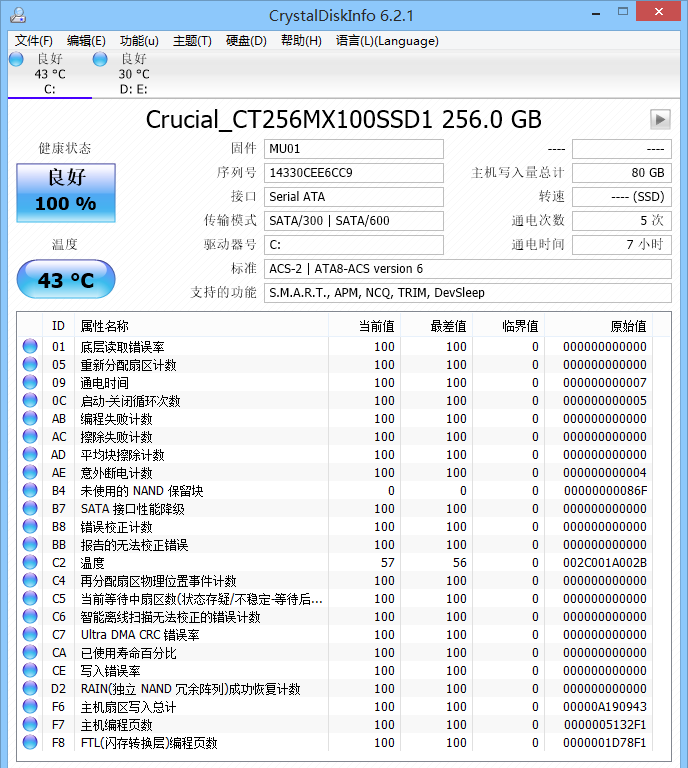Click the status orb for attribute AB

tap(30, 418)
